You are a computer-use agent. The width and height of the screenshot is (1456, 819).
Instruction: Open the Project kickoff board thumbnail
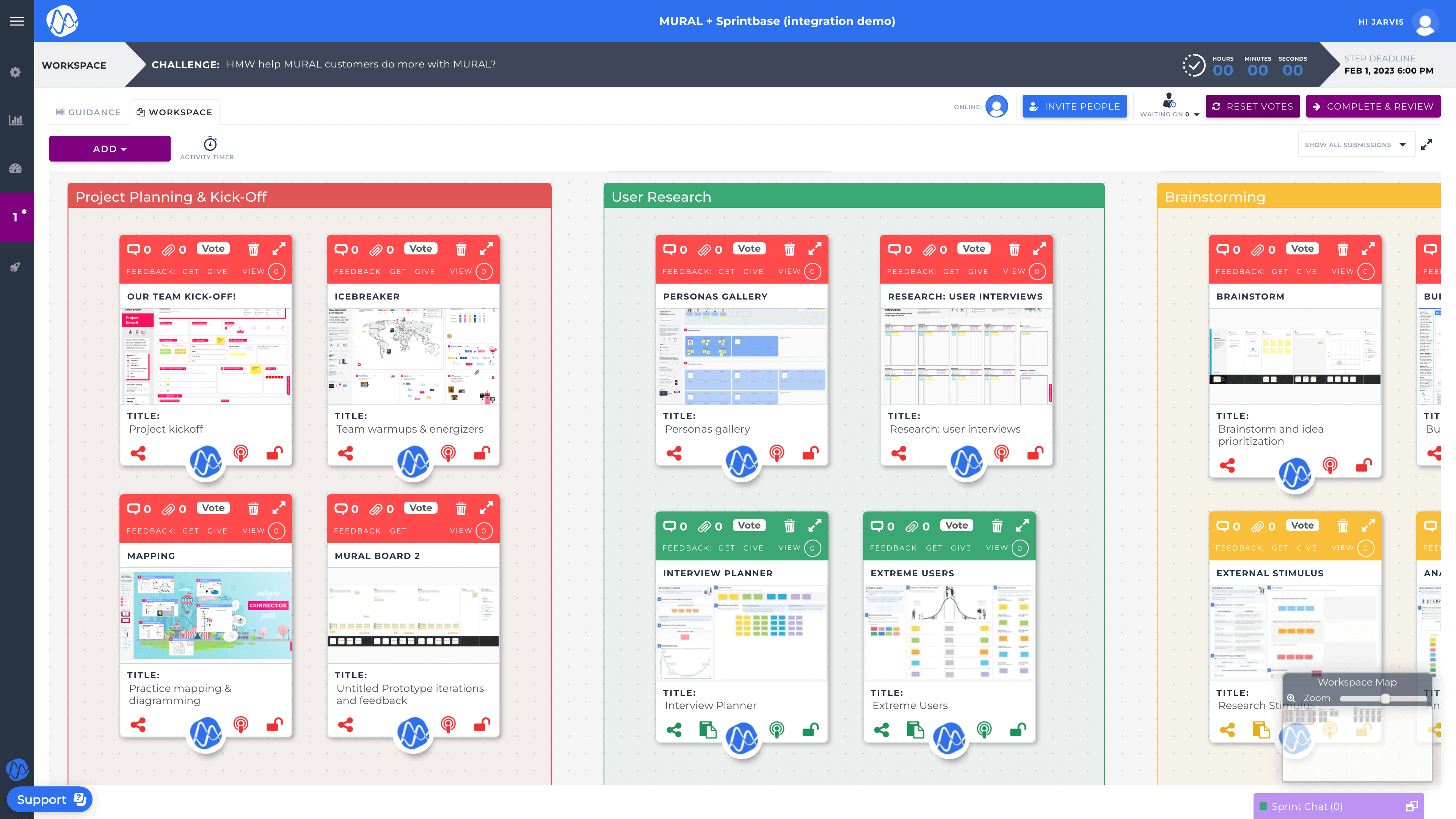pyautogui.click(x=206, y=356)
